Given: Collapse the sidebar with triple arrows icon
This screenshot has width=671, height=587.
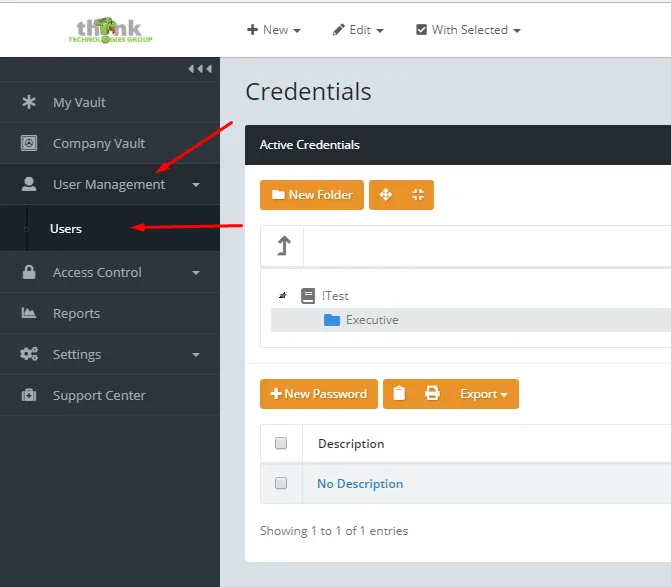Looking at the screenshot, I should click(200, 69).
